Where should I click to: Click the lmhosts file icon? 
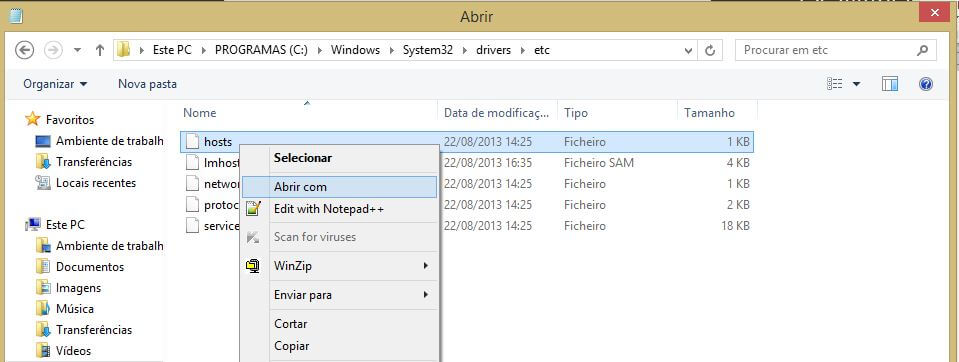193,163
